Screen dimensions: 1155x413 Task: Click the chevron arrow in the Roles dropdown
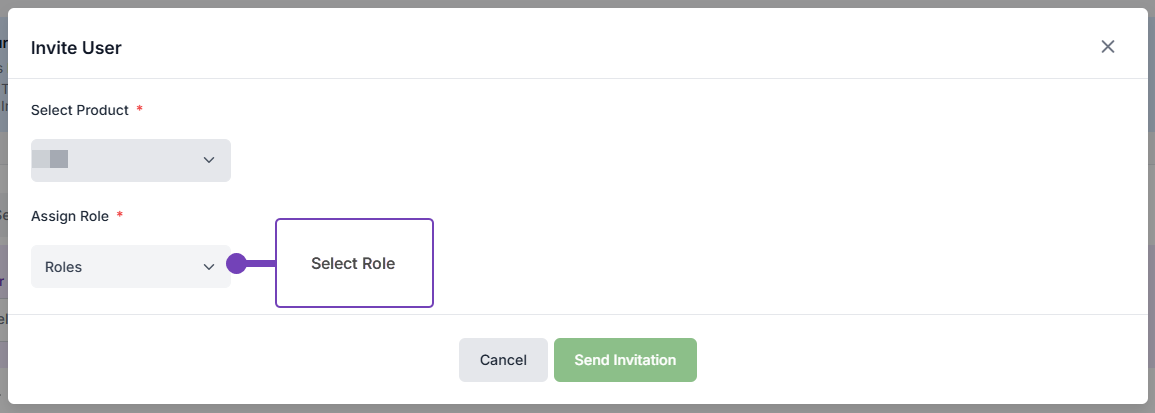209,267
